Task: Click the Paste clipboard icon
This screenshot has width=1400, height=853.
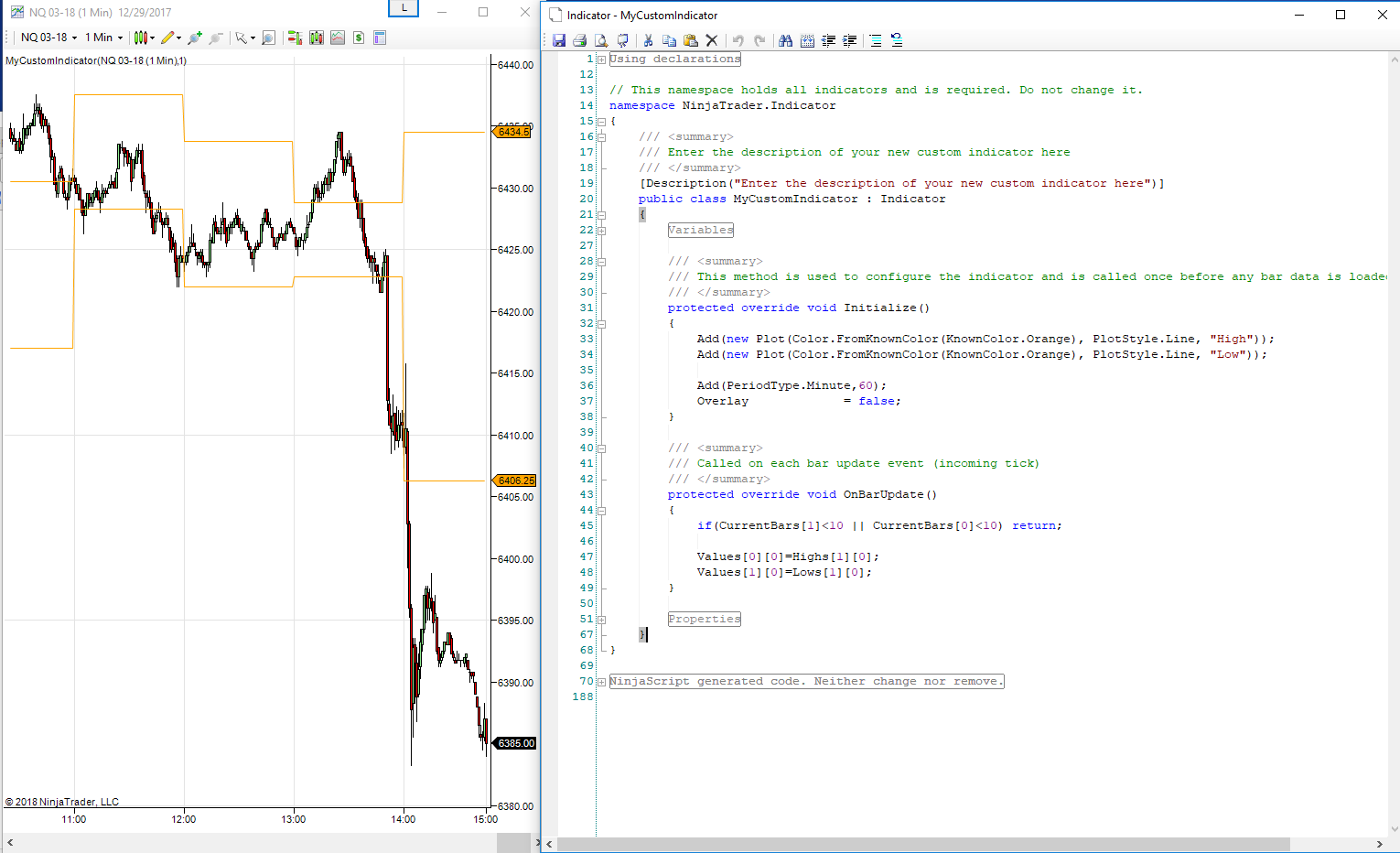Action: point(691,40)
